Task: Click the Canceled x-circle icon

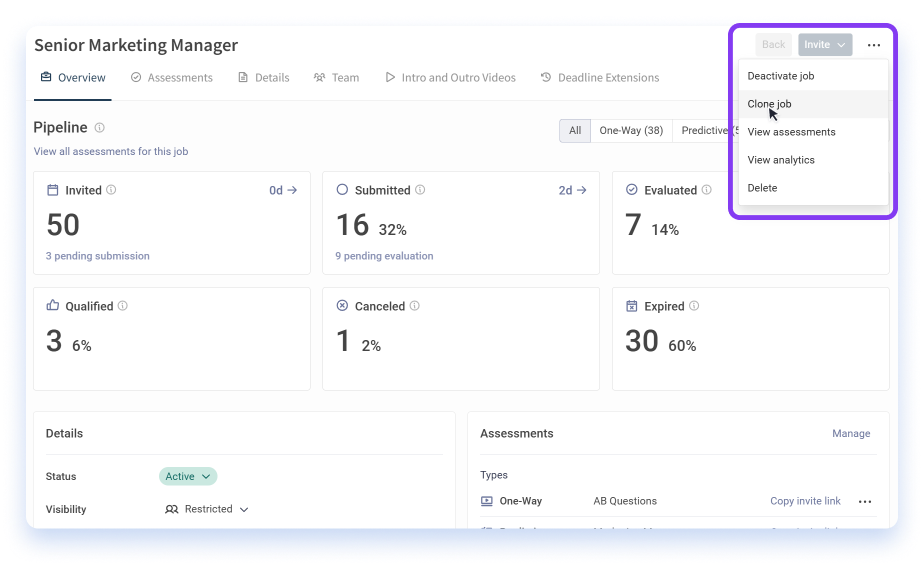Action: [342, 305]
